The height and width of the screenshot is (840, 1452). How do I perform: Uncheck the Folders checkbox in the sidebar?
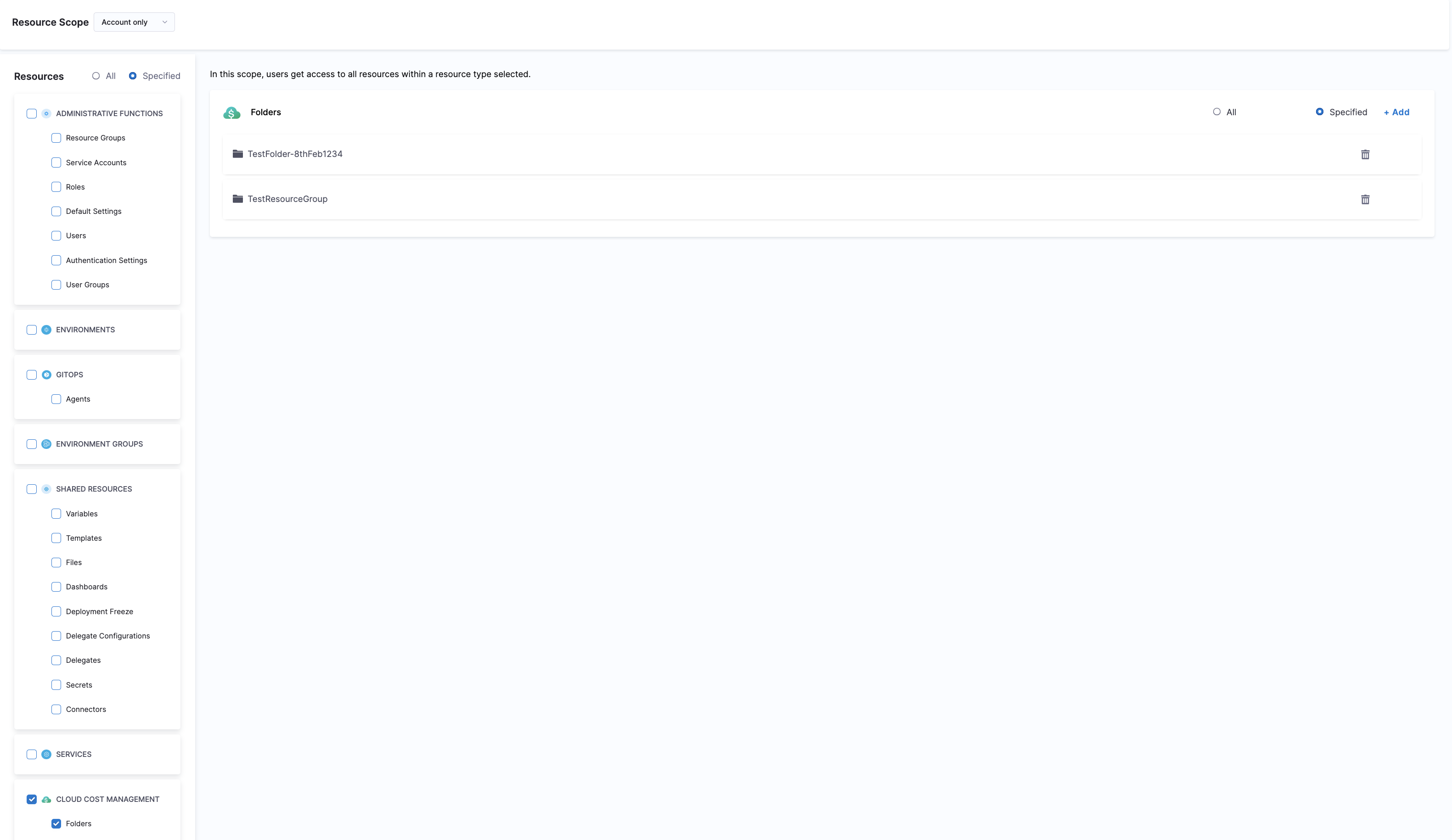(x=56, y=823)
